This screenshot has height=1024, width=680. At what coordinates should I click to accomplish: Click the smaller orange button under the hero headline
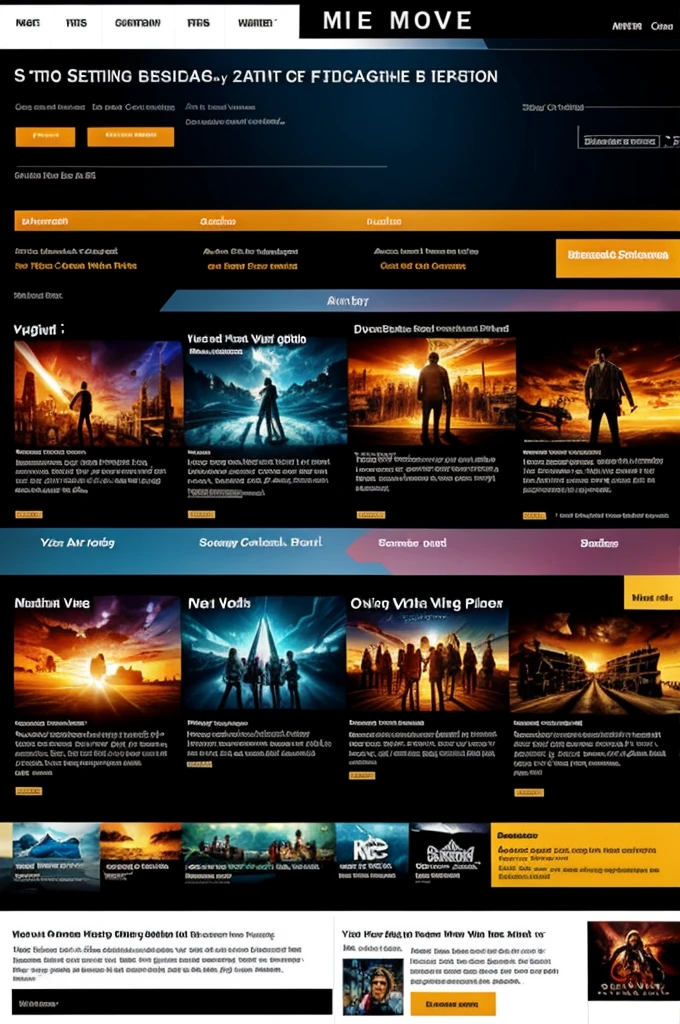45,136
